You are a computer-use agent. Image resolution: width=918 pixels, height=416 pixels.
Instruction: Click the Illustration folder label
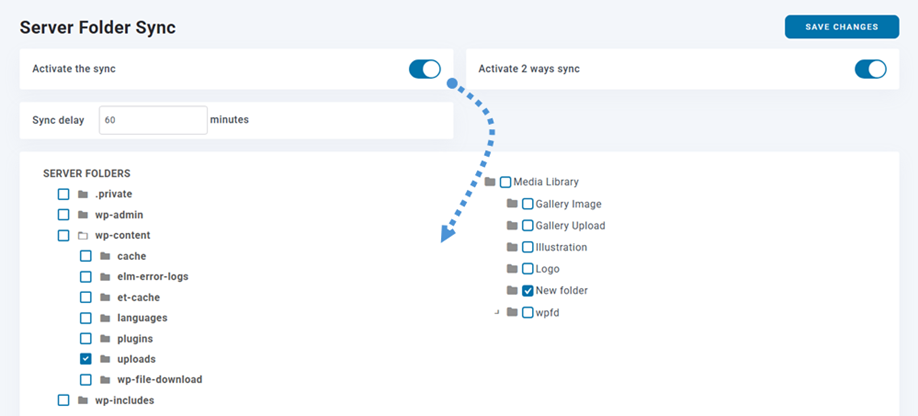tap(561, 247)
